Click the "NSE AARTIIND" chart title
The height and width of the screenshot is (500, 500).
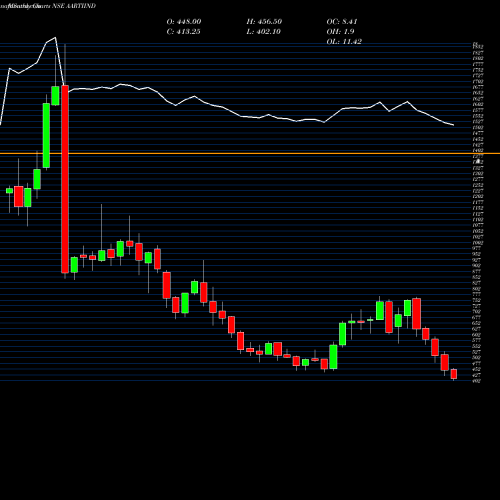click(74, 6)
